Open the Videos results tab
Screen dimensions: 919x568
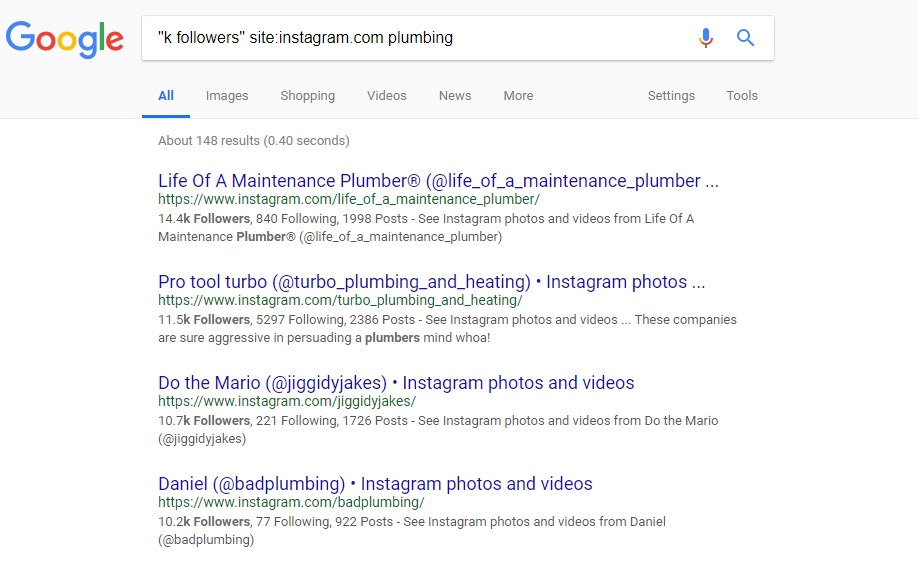tap(387, 96)
